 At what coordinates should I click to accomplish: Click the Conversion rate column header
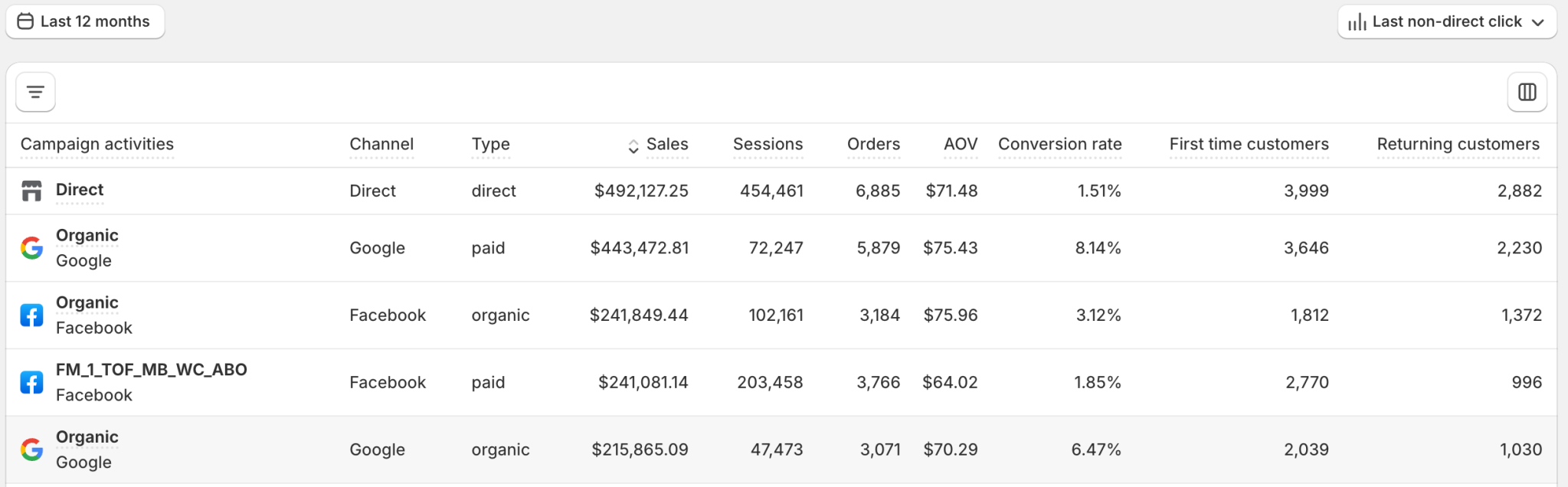click(1059, 144)
